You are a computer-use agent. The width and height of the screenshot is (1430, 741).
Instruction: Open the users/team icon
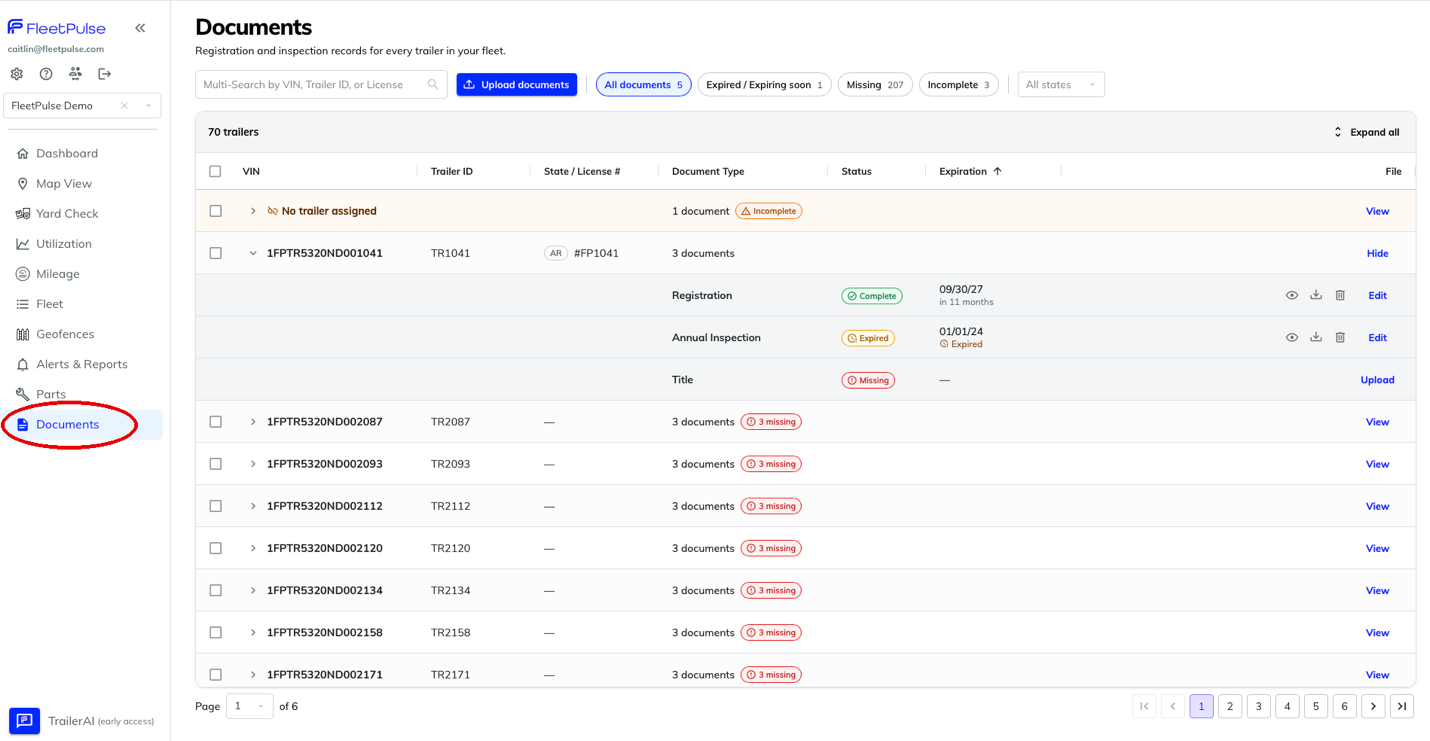[75, 74]
